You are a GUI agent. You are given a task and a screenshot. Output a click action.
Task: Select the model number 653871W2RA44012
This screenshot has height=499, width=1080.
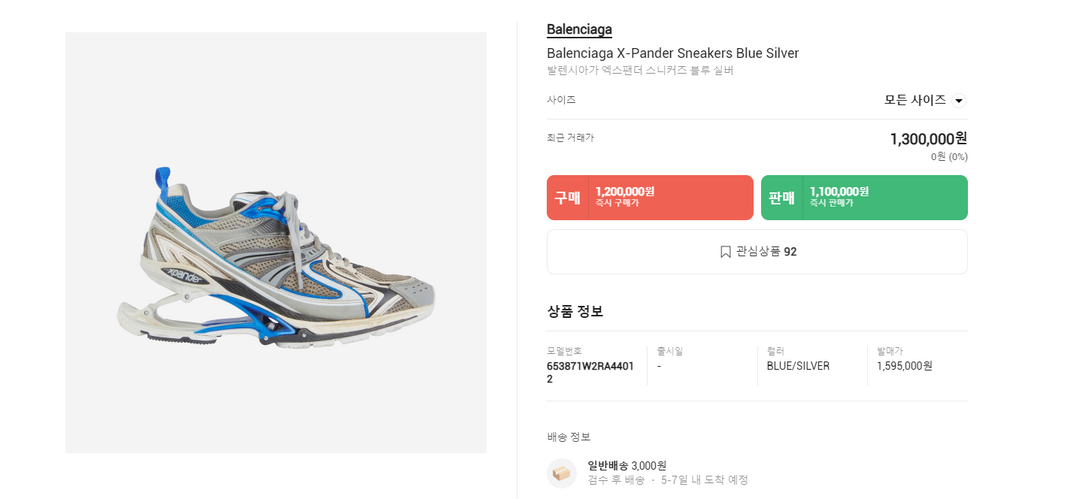coord(590,372)
